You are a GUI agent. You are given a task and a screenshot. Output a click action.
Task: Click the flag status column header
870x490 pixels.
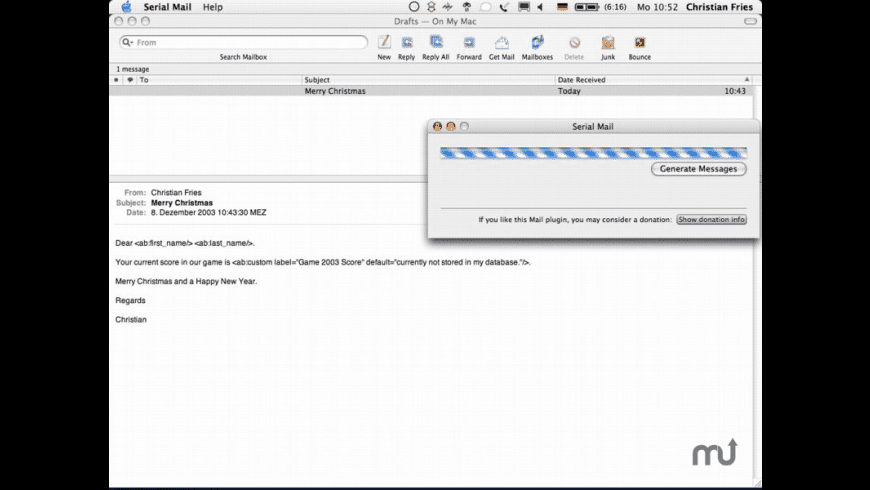point(130,80)
